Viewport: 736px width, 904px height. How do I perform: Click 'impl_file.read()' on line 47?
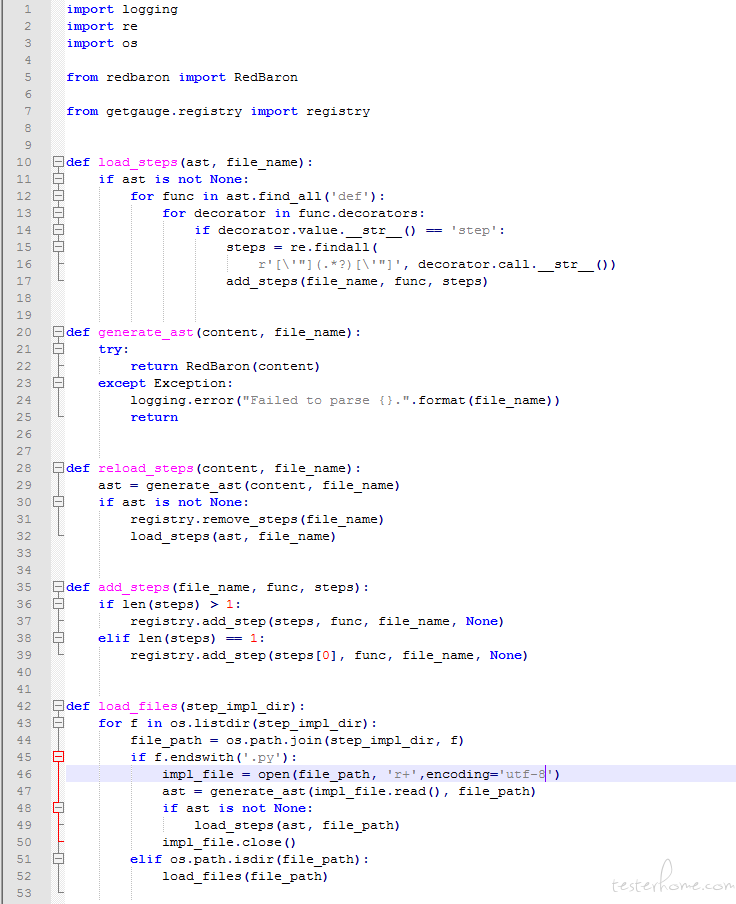378,792
